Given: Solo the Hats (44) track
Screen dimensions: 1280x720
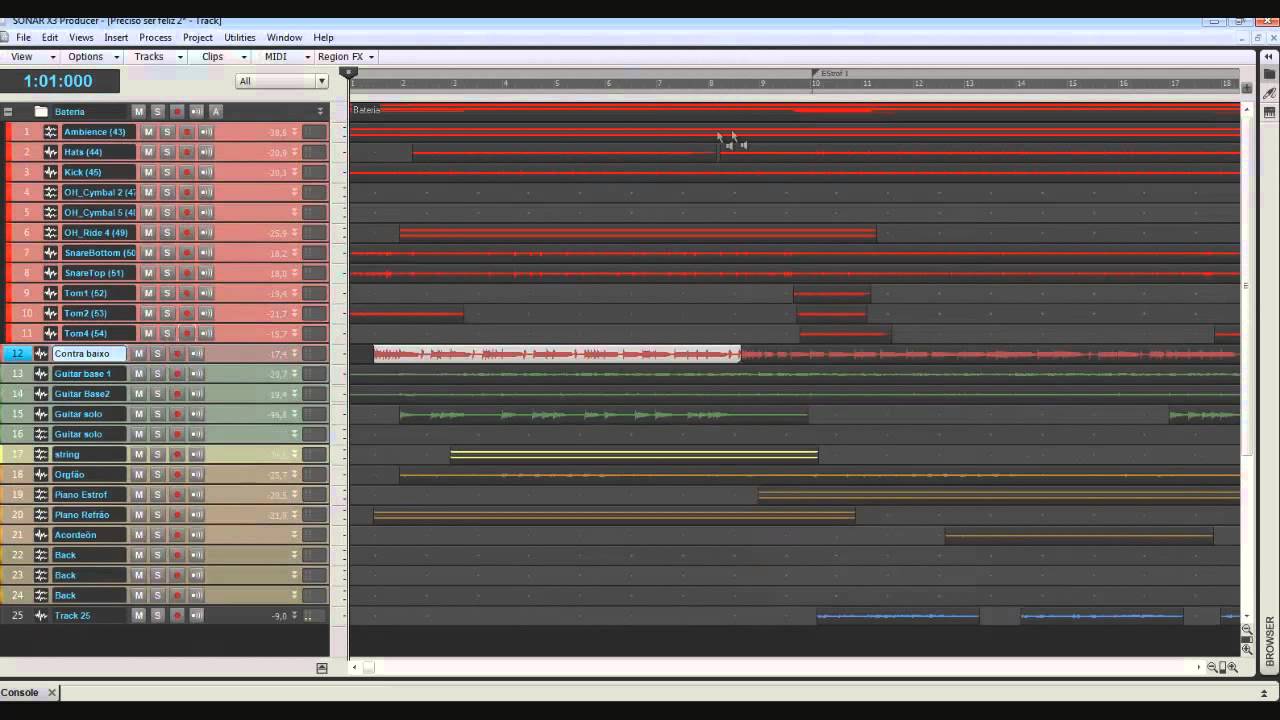Looking at the screenshot, I should tap(167, 152).
